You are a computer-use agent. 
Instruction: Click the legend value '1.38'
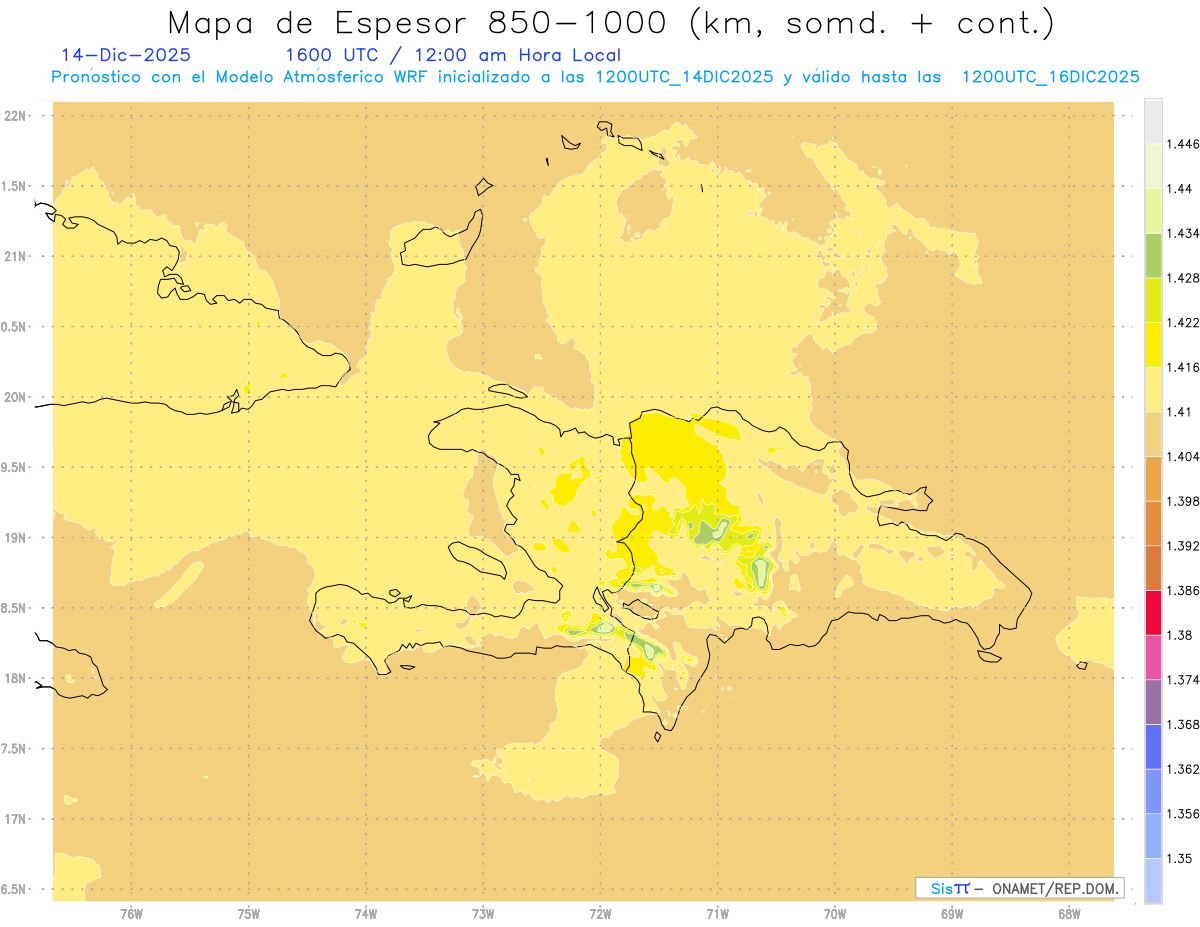(1178, 635)
